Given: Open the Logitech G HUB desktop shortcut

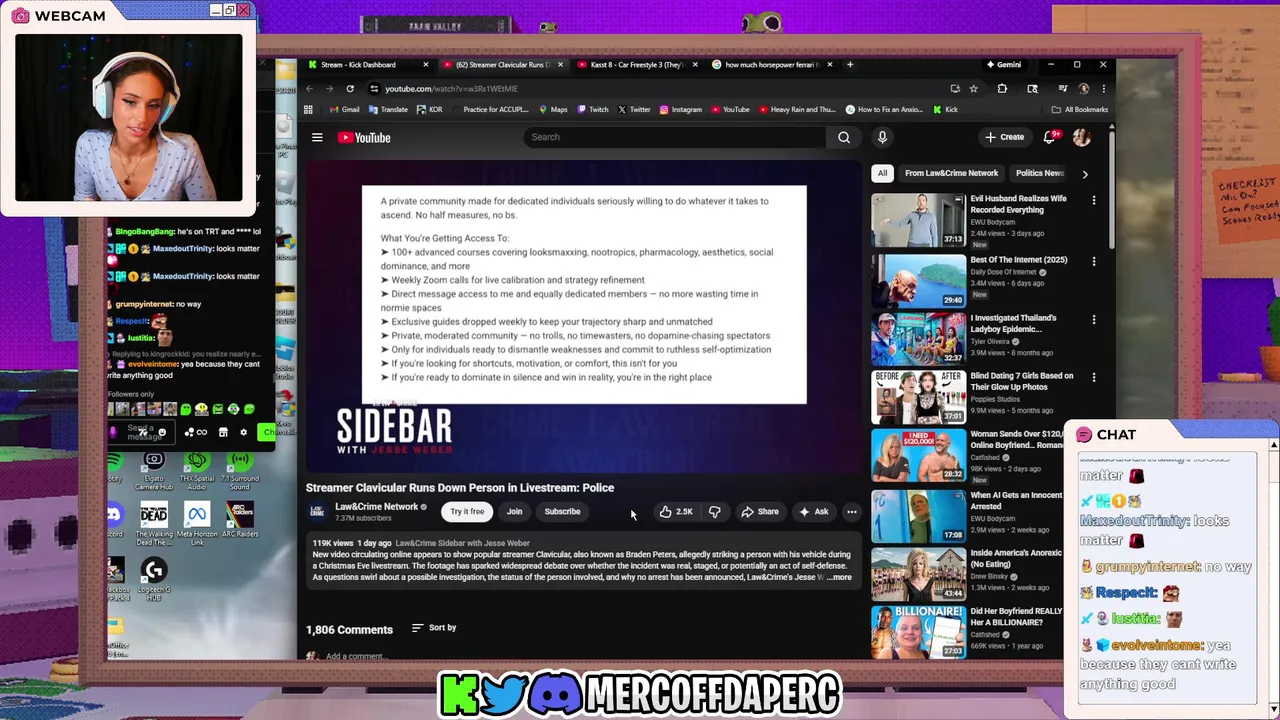Looking at the screenshot, I should [x=154, y=580].
